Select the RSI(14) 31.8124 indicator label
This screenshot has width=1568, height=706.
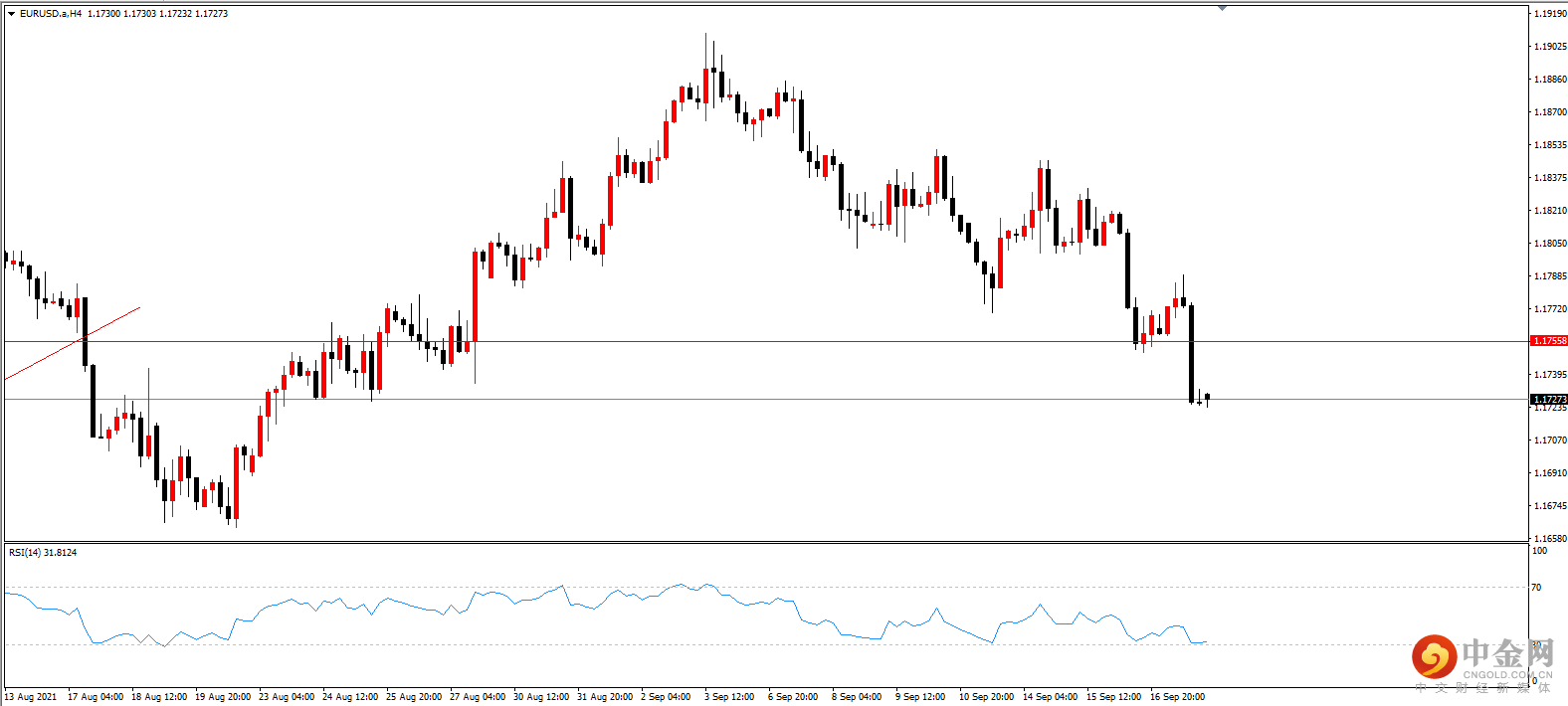point(43,552)
